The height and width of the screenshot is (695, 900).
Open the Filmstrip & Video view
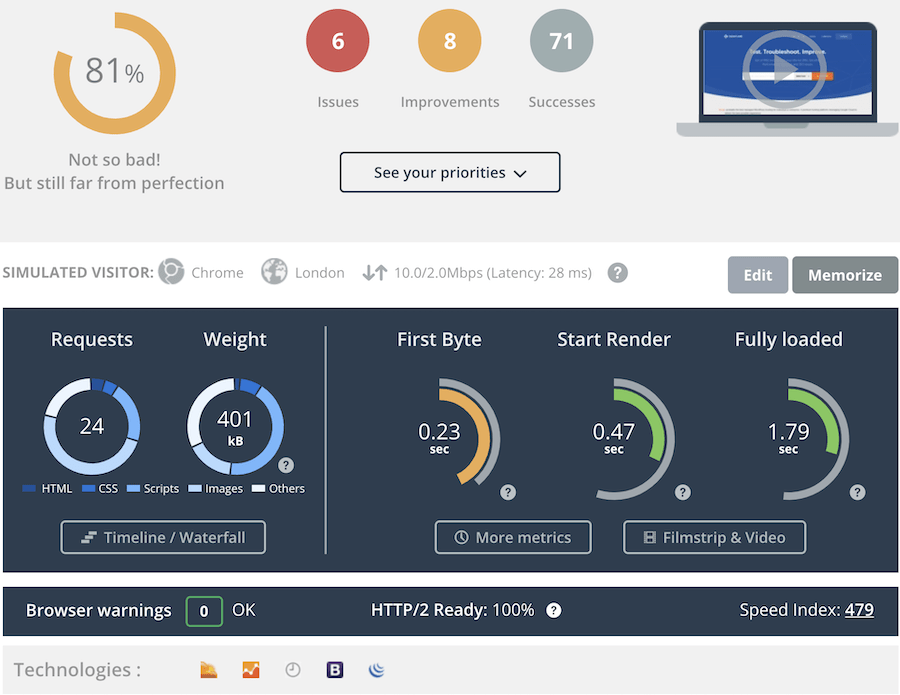[714, 537]
